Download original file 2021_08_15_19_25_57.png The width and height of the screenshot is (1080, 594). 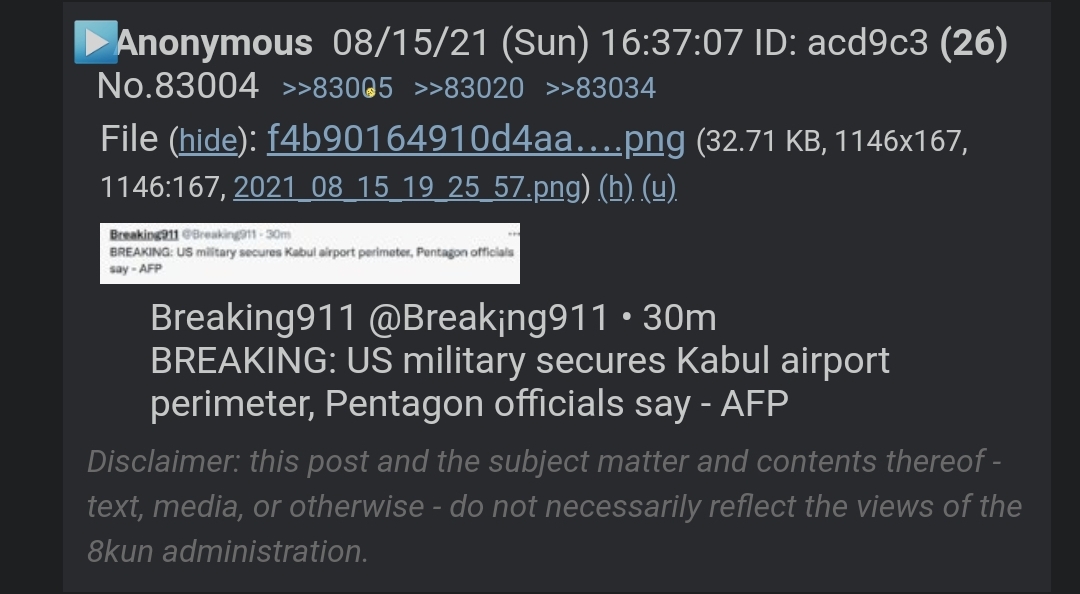click(x=406, y=186)
